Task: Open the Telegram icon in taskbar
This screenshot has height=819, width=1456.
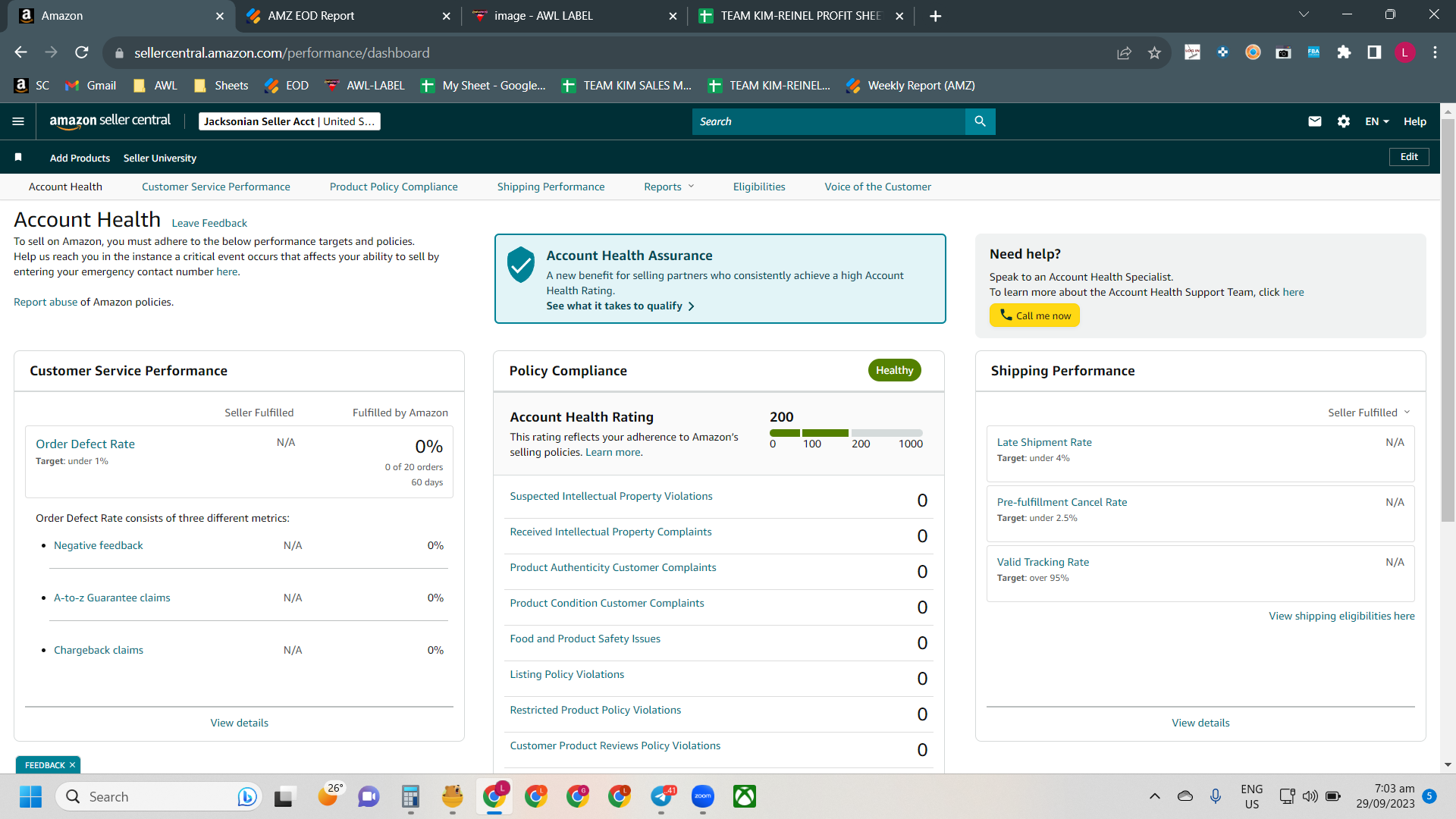Action: tap(661, 796)
